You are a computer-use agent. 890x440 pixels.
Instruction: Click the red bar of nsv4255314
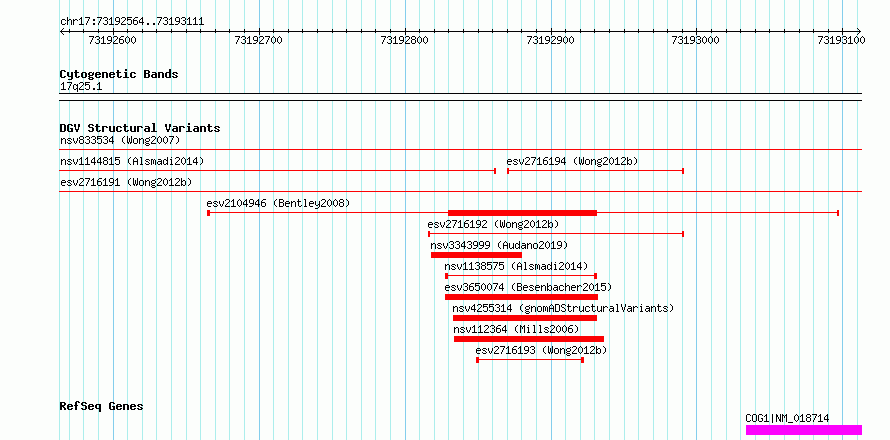click(524, 318)
